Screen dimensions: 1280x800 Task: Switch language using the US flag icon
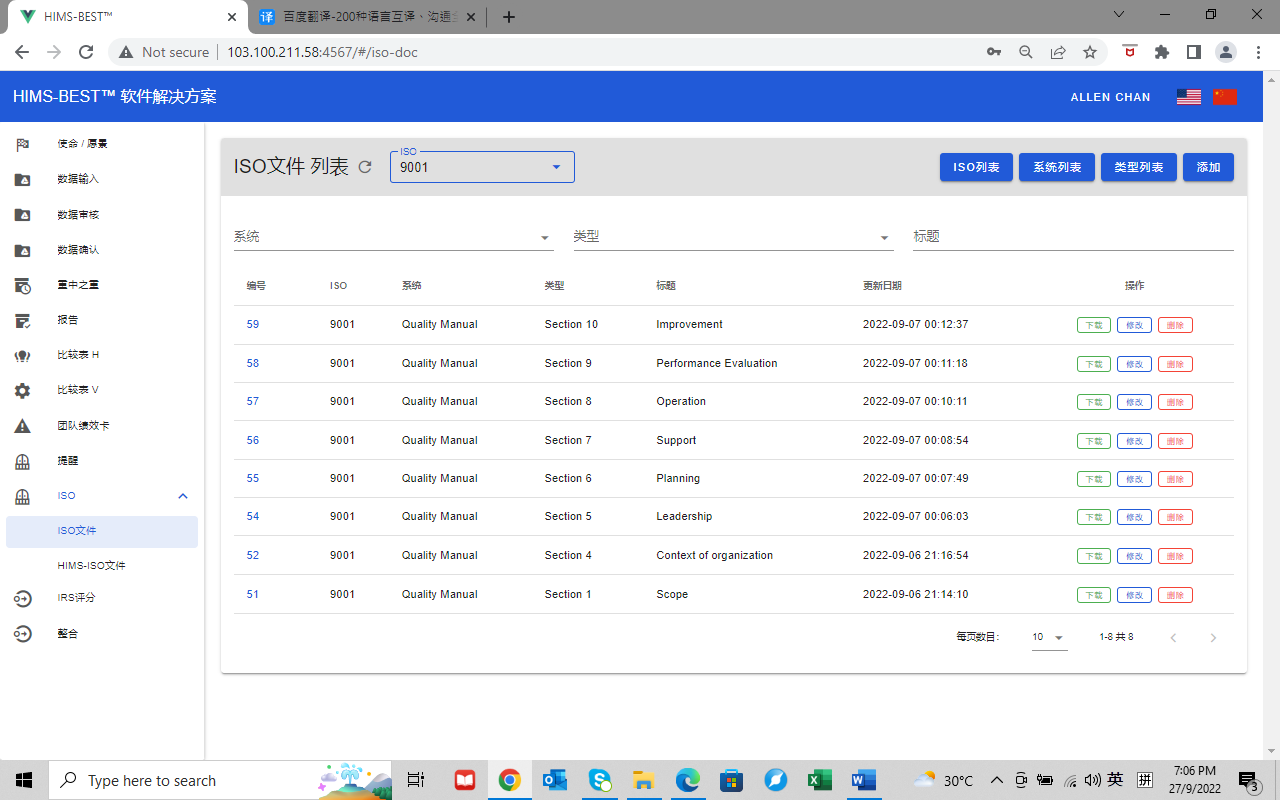pos(1188,97)
